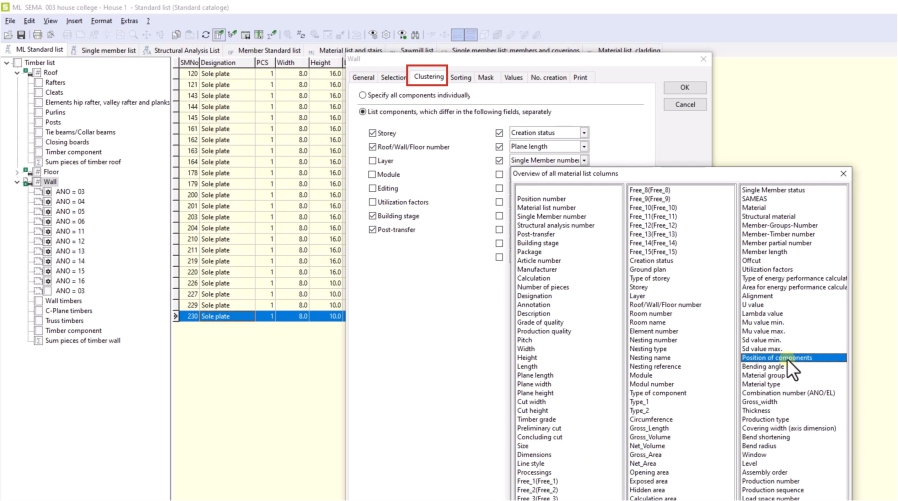
Task: Open the Plane length dropdown
Action: [x=584, y=147]
